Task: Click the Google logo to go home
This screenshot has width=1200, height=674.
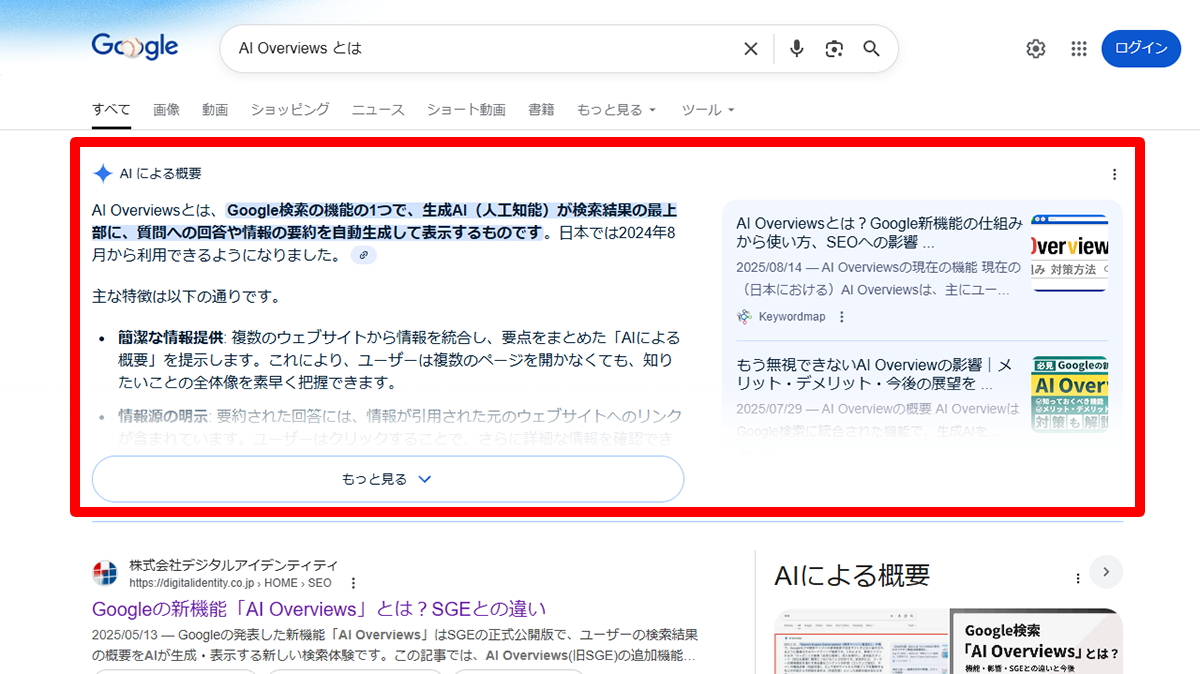Action: click(x=134, y=46)
